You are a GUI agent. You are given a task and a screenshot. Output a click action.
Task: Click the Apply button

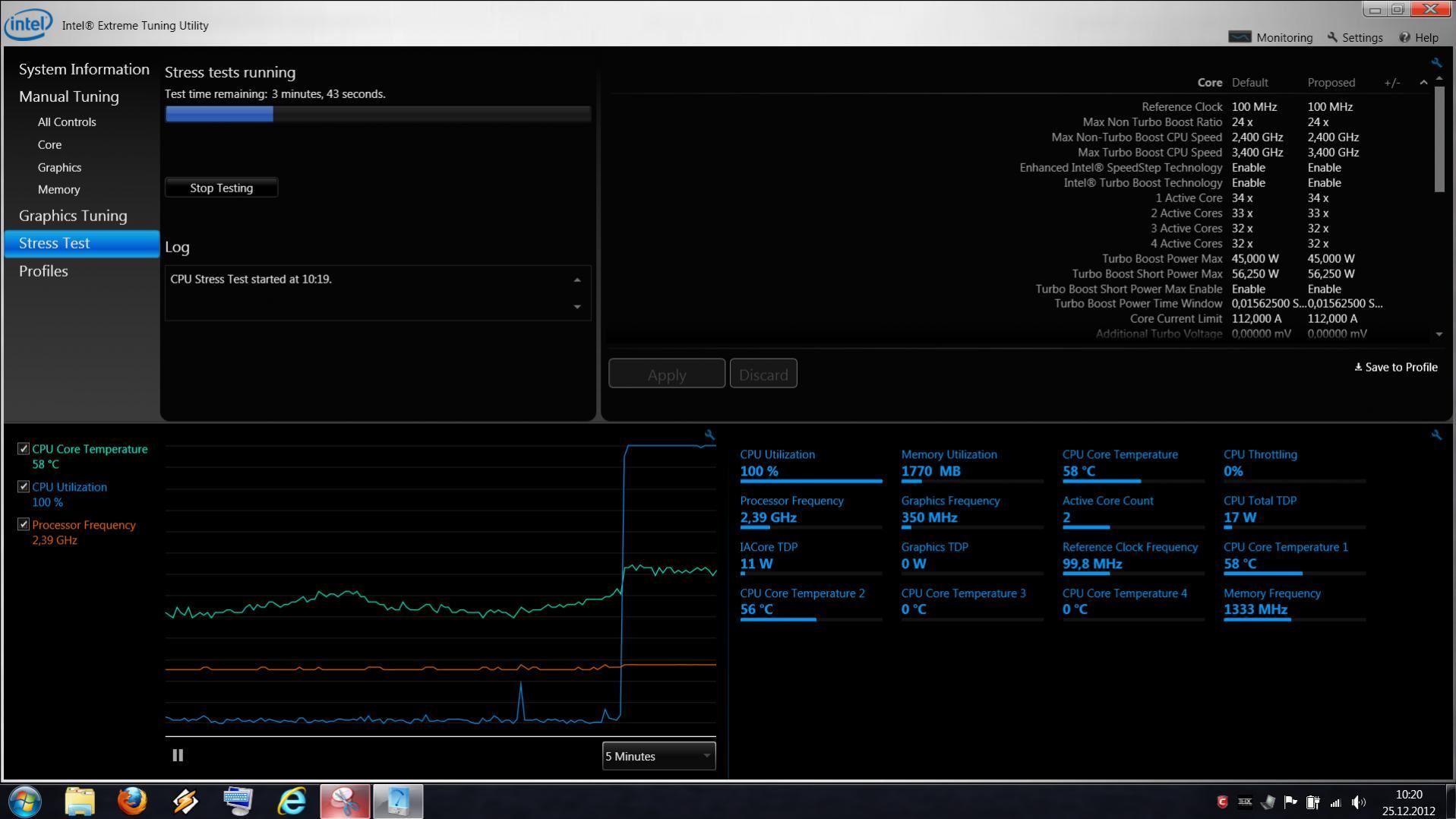[x=667, y=374]
